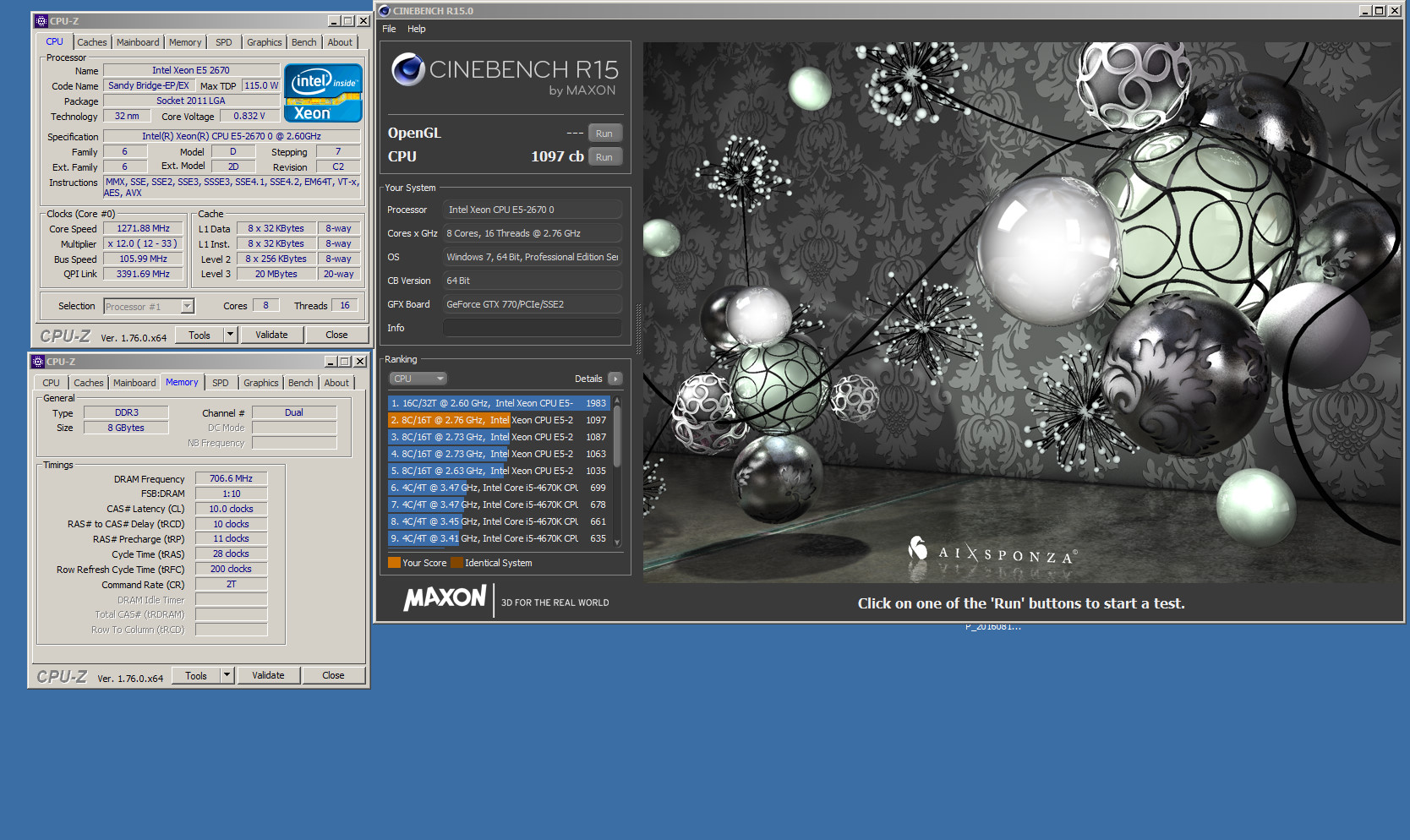Click Close button in Memory CPU-Z window

pyautogui.click(x=333, y=675)
